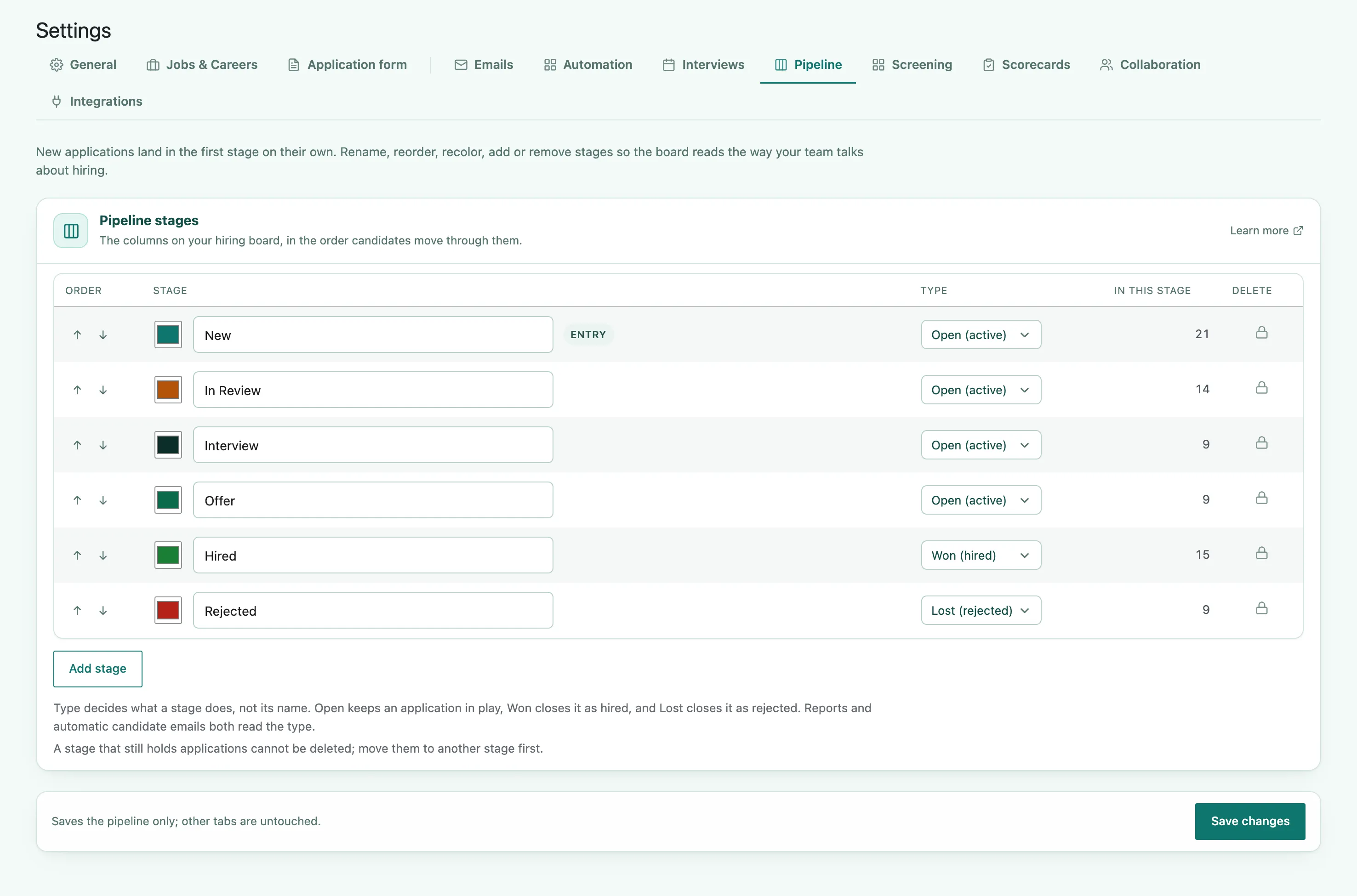Click the lock icon in the Interview row
Image resolution: width=1357 pixels, height=896 pixels.
click(x=1261, y=443)
